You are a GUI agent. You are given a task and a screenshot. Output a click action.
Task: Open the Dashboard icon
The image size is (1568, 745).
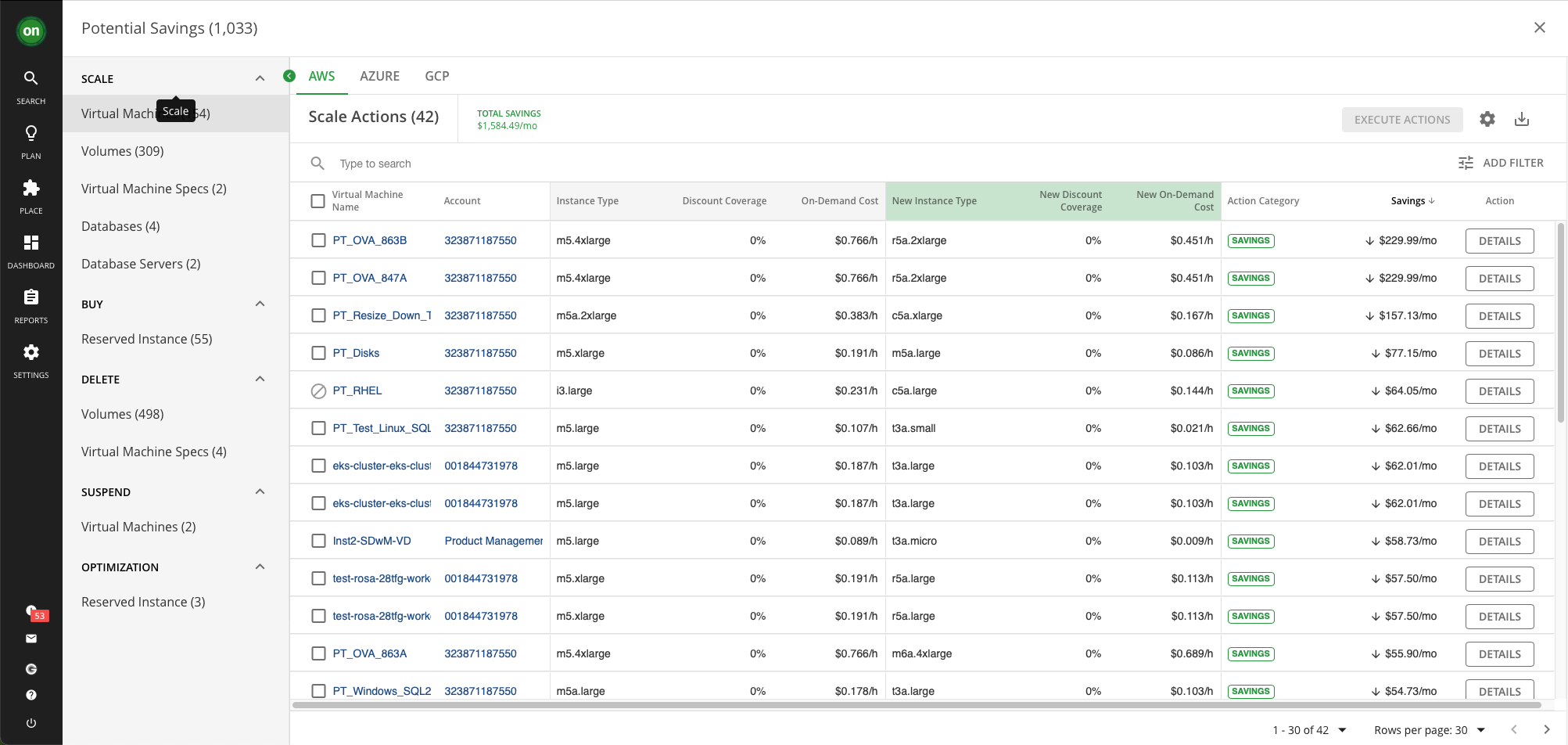(30, 250)
